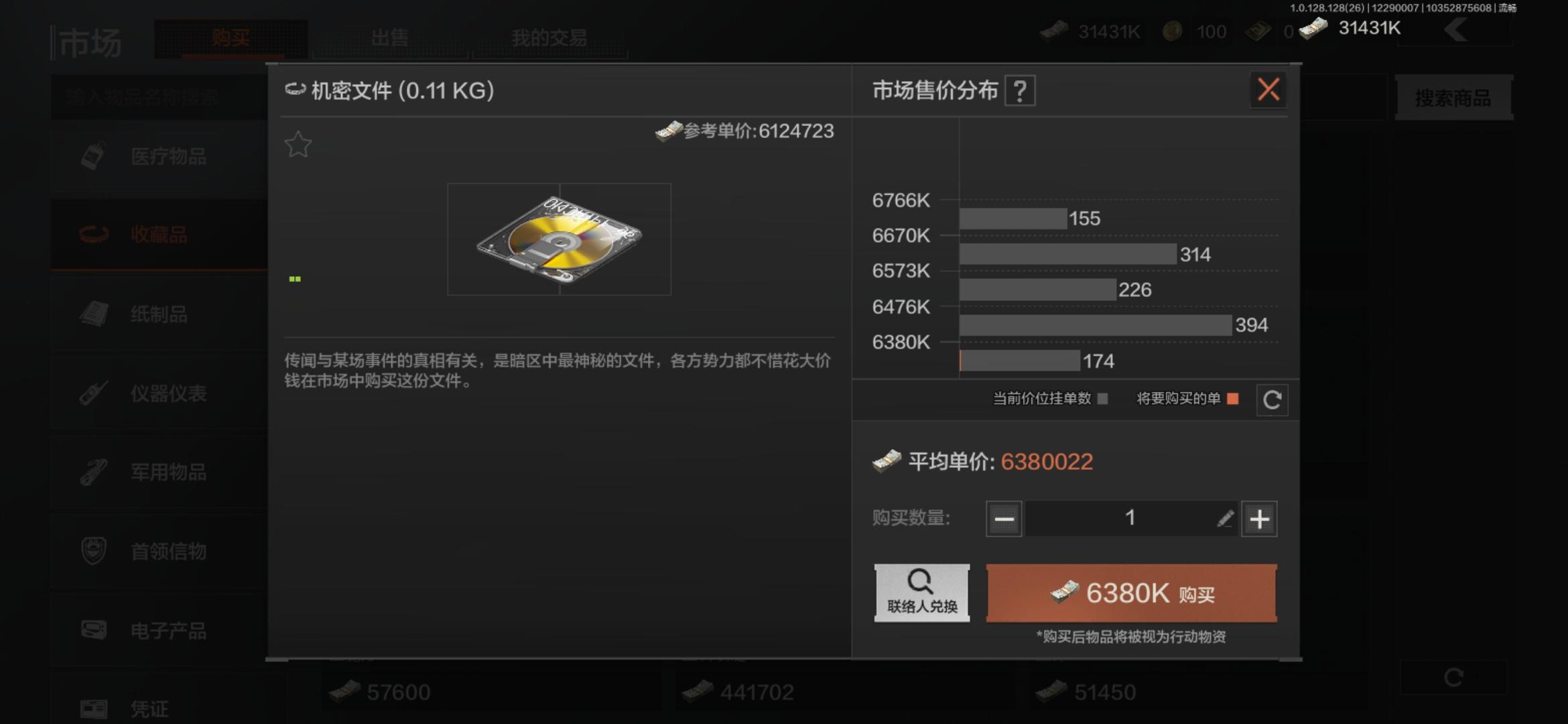Click the back arrow at top right
The image size is (1568, 724).
point(1455,29)
